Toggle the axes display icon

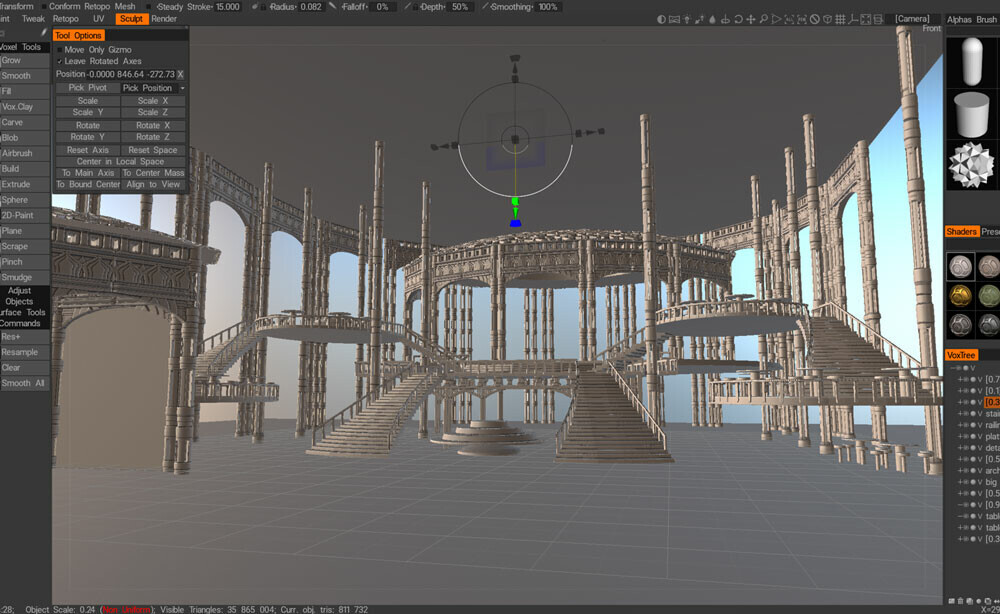point(853,20)
